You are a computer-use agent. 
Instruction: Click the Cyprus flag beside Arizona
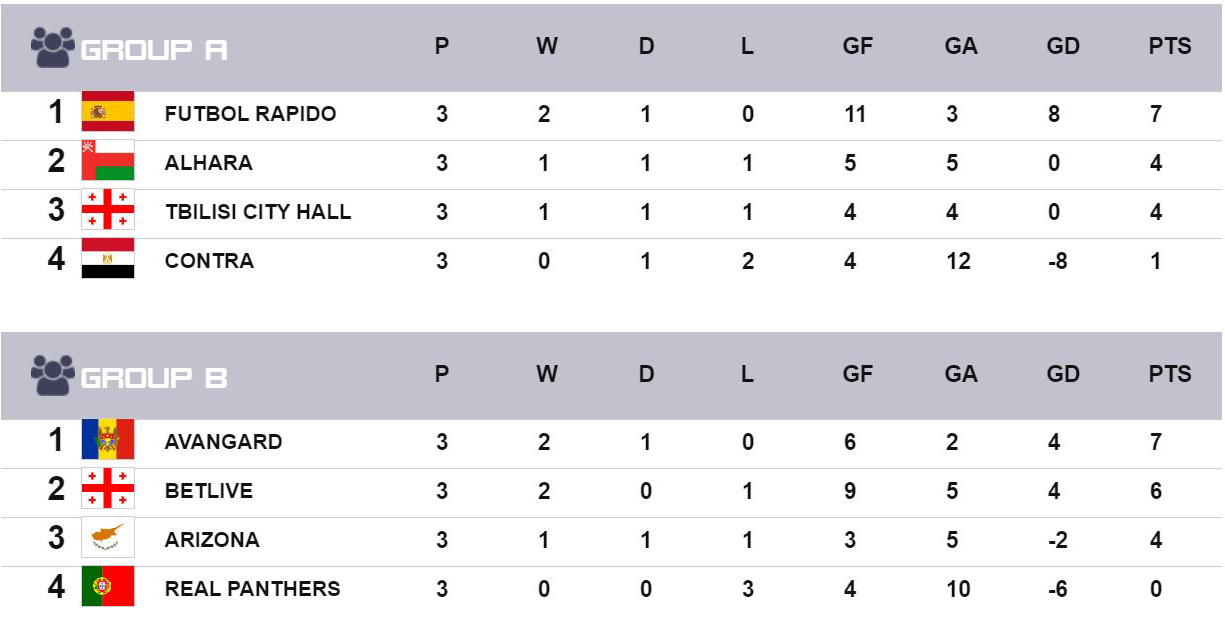[108, 538]
